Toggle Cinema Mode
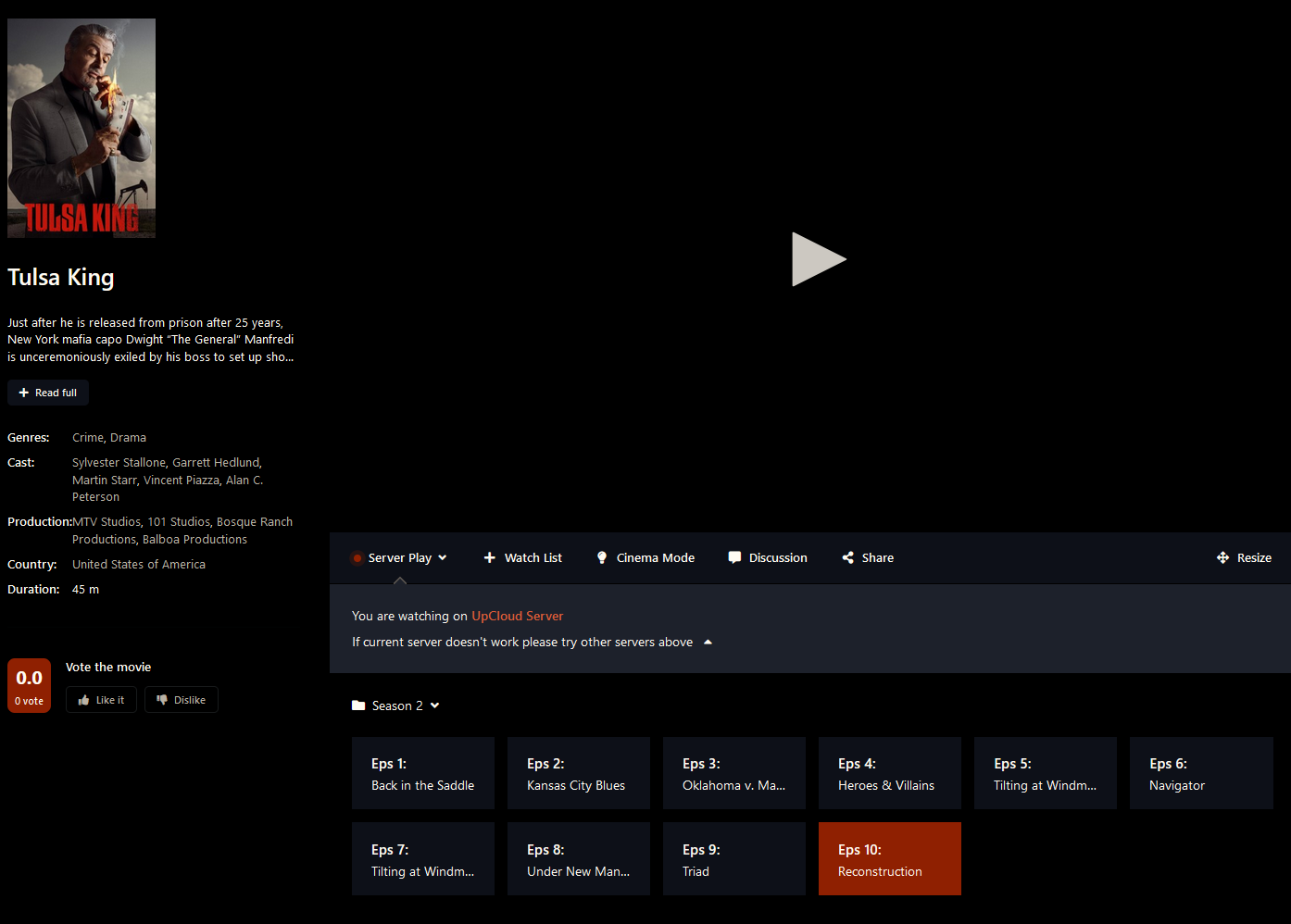The image size is (1291, 924). point(645,557)
